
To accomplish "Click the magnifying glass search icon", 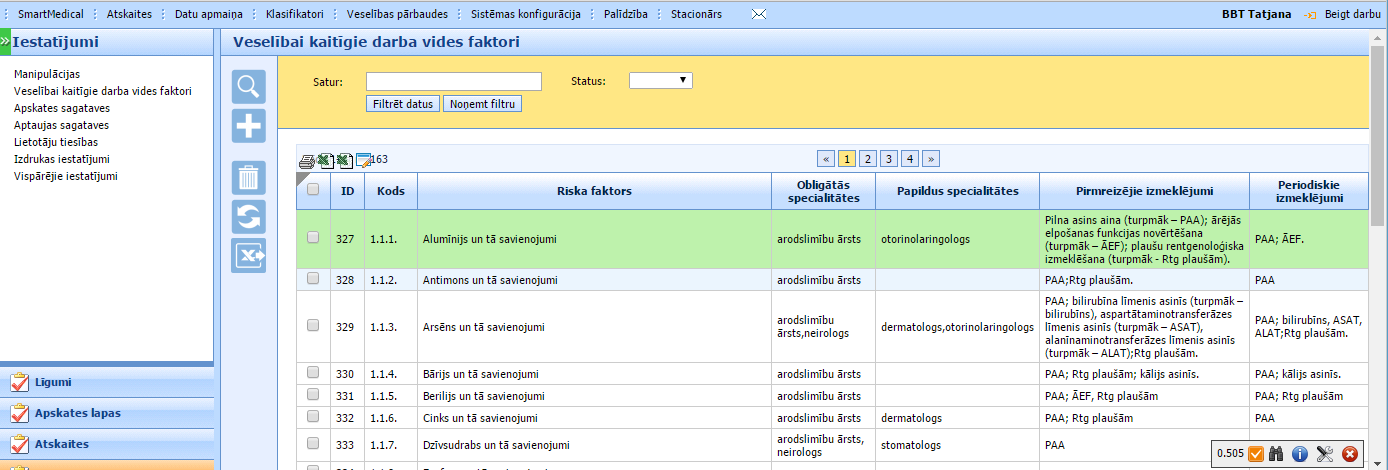I will pyautogui.click(x=248, y=87).
